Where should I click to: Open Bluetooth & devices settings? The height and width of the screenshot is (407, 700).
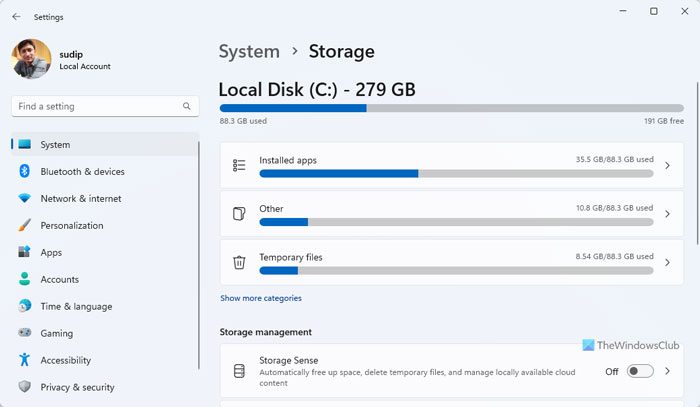tap(83, 171)
